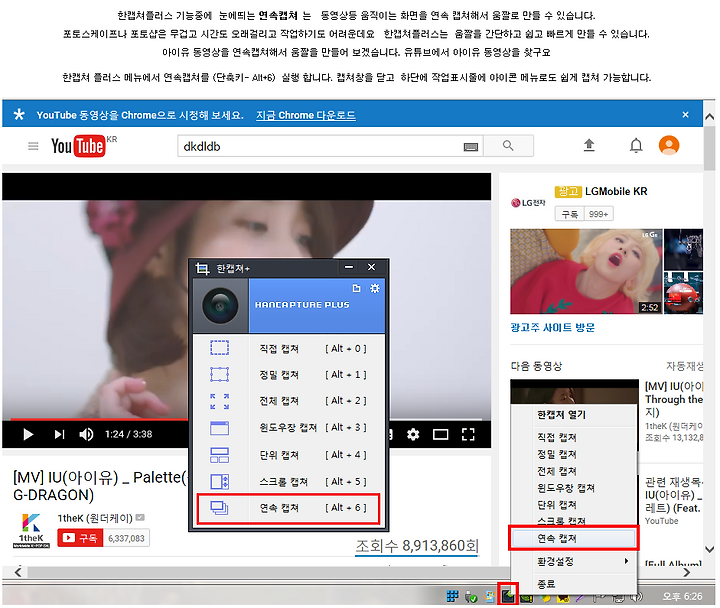Seek on the red video progress bar
Viewport: 720px width, 608px height.
pos(99,419)
